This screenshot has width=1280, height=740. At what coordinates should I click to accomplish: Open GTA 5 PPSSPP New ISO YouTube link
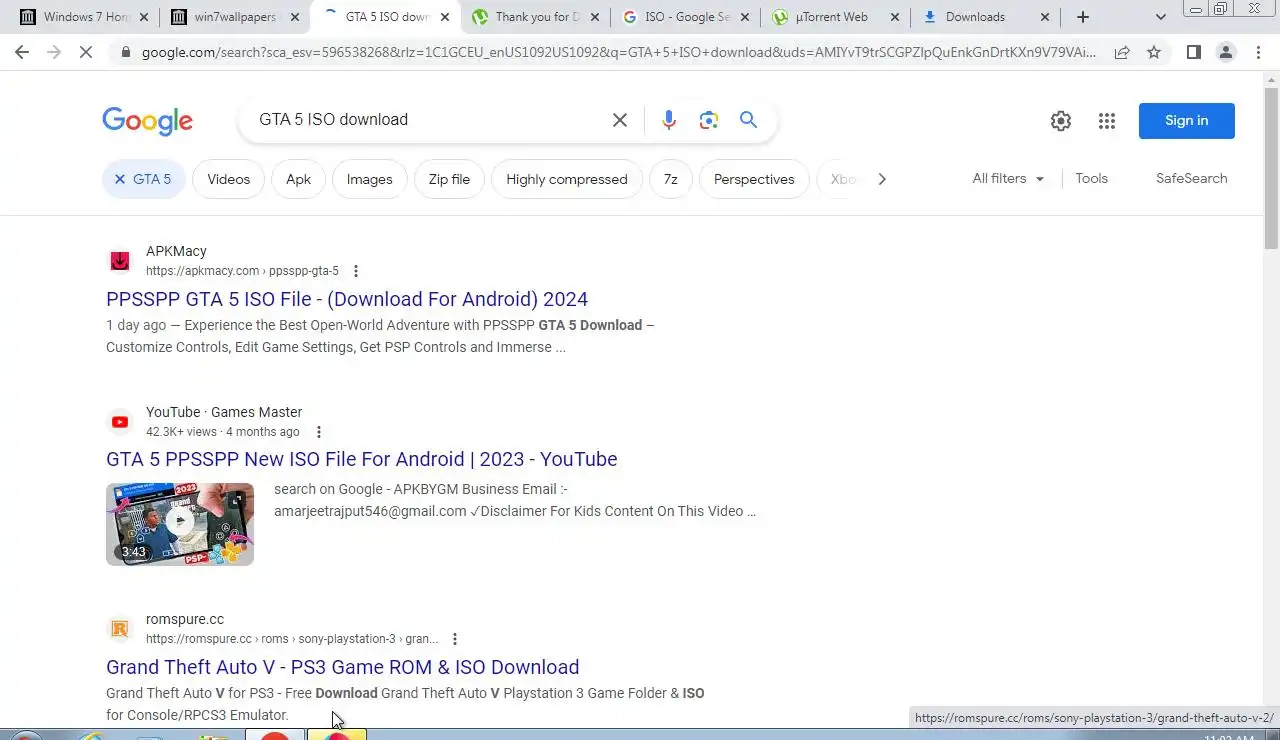point(362,459)
